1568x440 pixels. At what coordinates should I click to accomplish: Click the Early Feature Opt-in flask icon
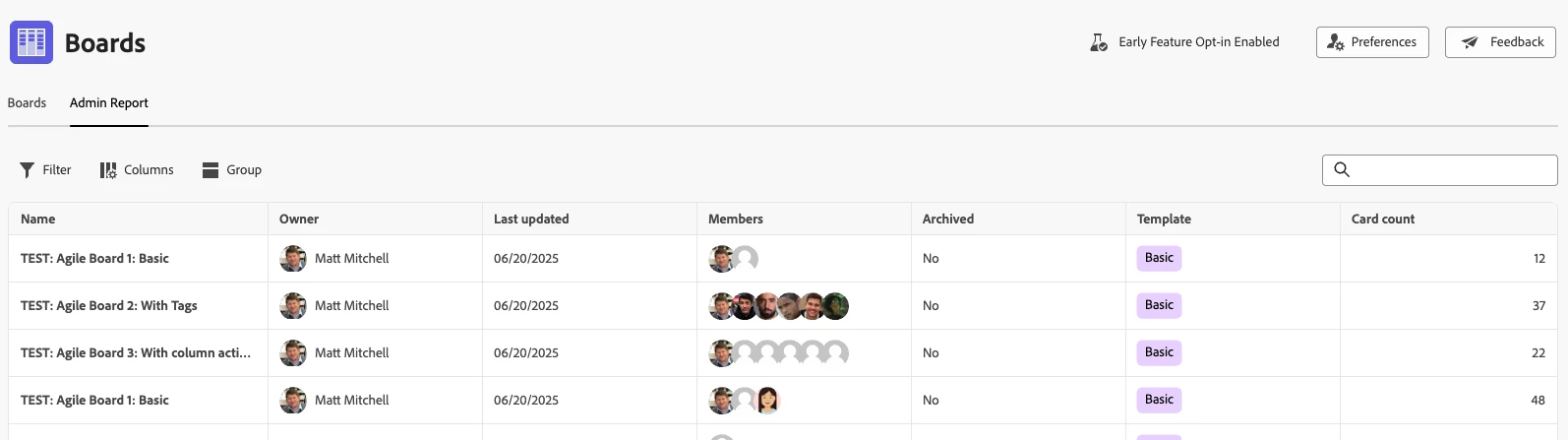tap(1099, 42)
